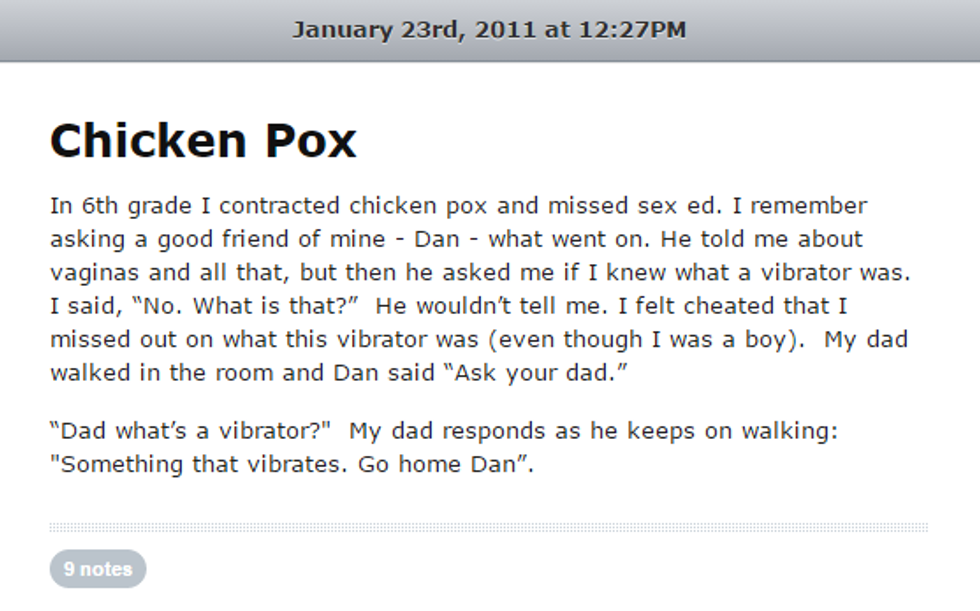Click the question "Dad what's a vibrator?"

190,432
